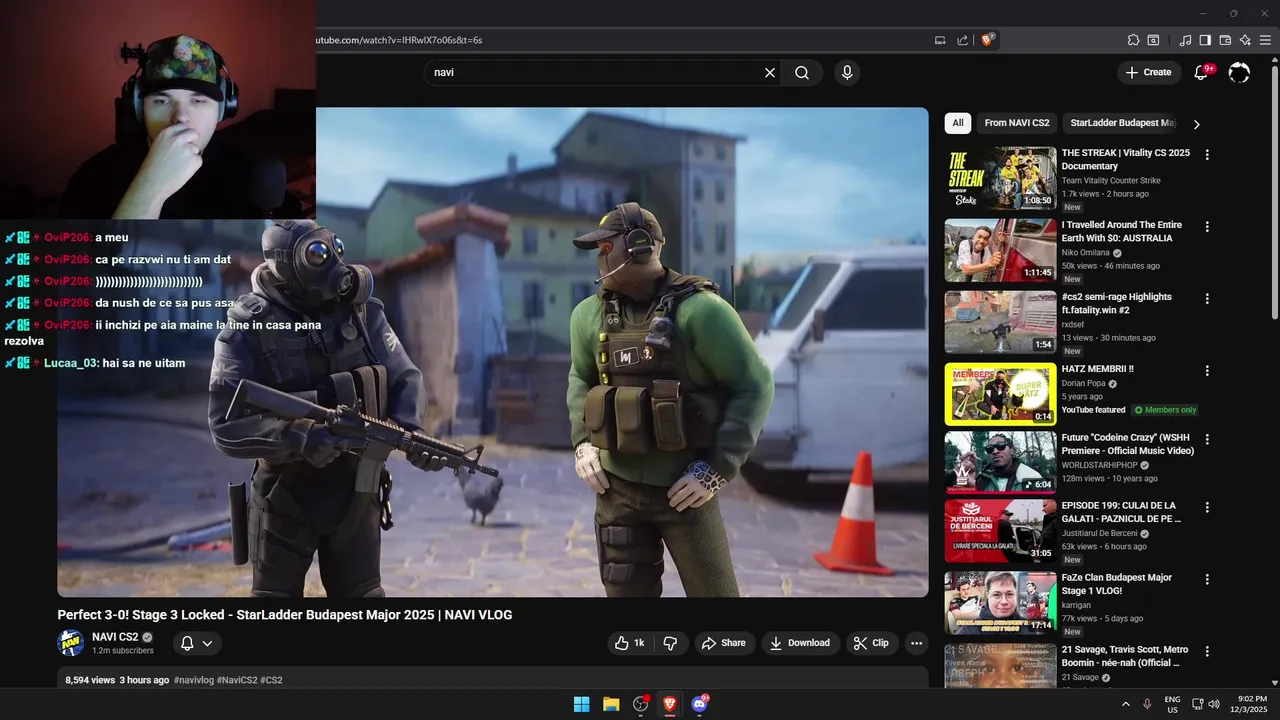
Task: Open options for Travelled Around Earth video
Action: [1207, 227]
